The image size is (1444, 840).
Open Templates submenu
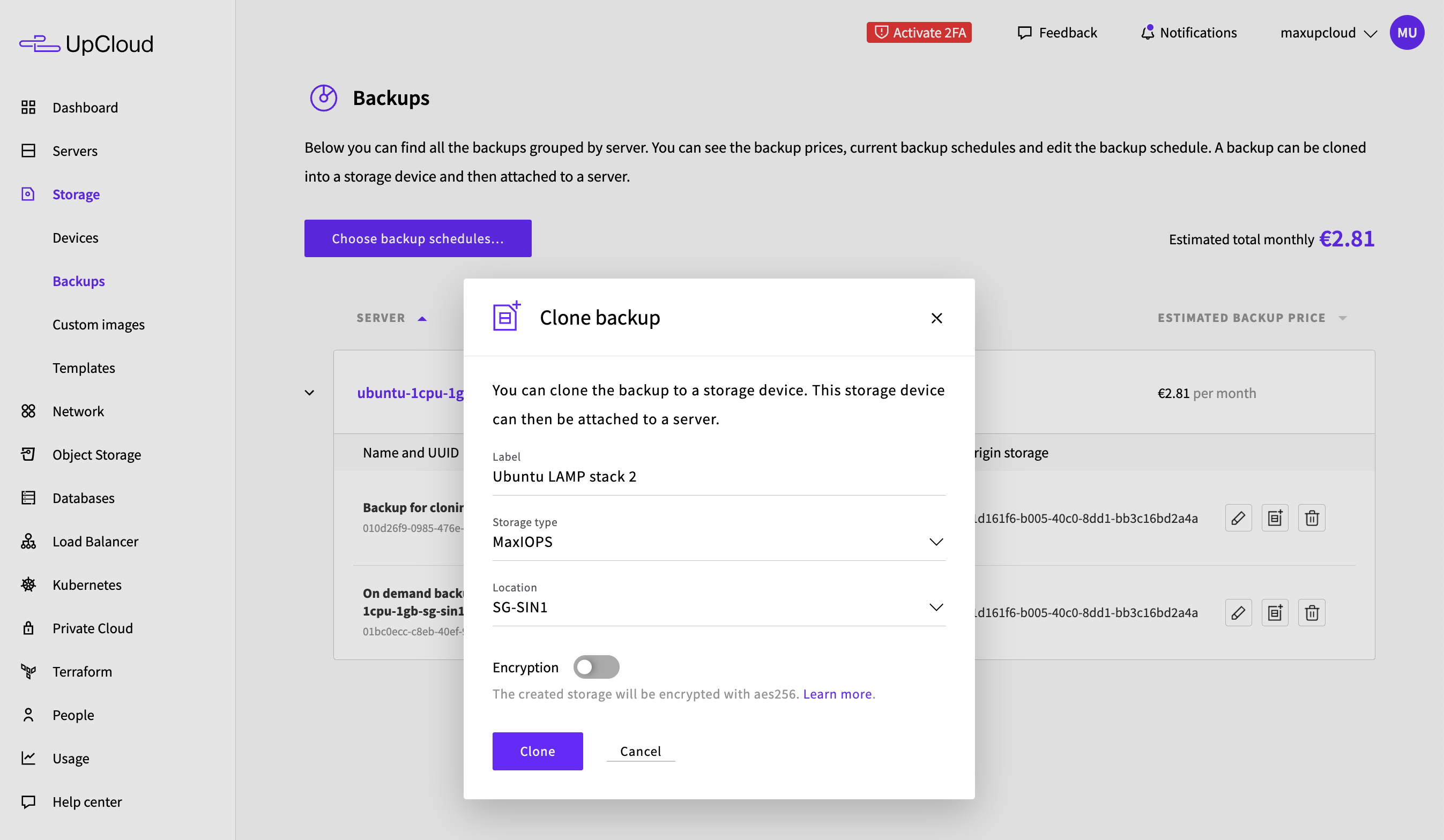pos(84,367)
